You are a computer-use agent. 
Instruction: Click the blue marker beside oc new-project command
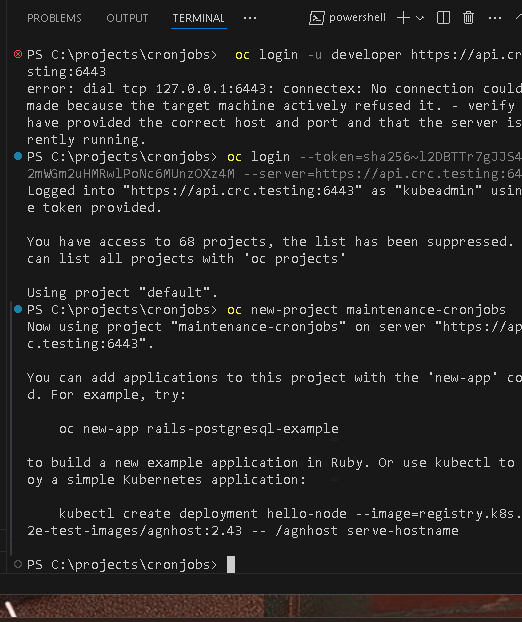pos(18,309)
